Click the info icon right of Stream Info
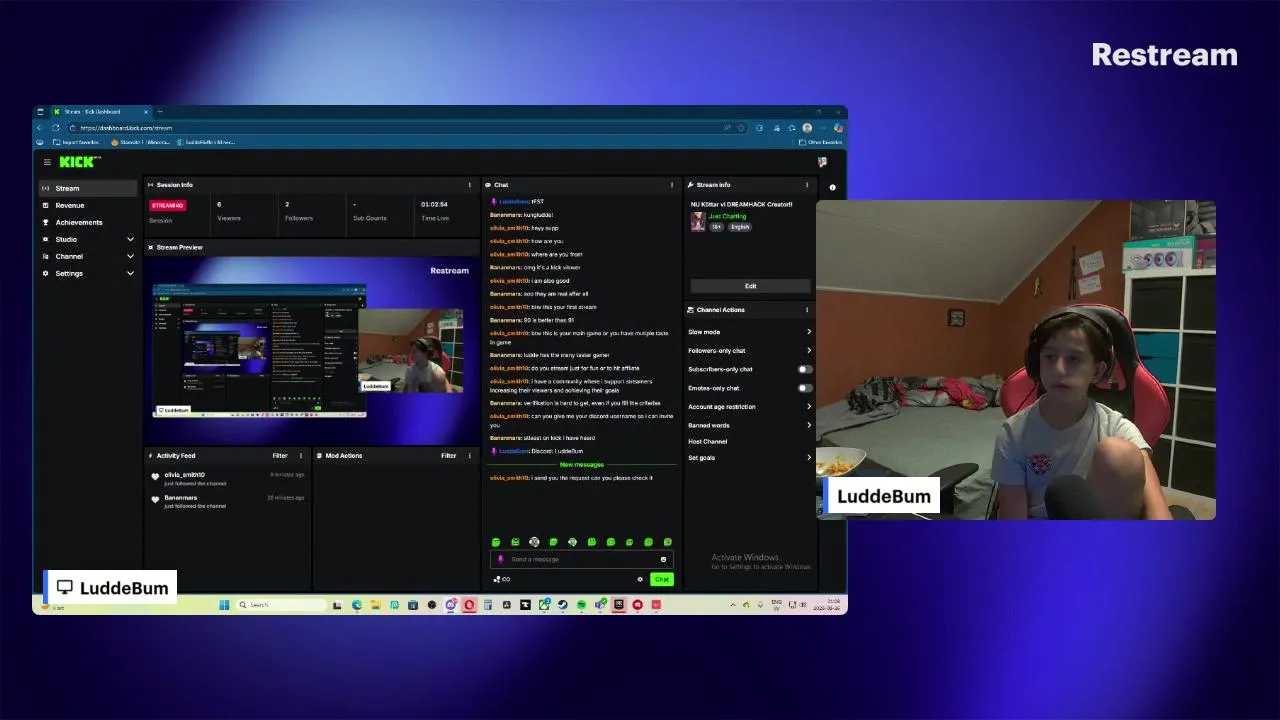Image resolution: width=1280 pixels, height=720 pixels. (x=832, y=187)
